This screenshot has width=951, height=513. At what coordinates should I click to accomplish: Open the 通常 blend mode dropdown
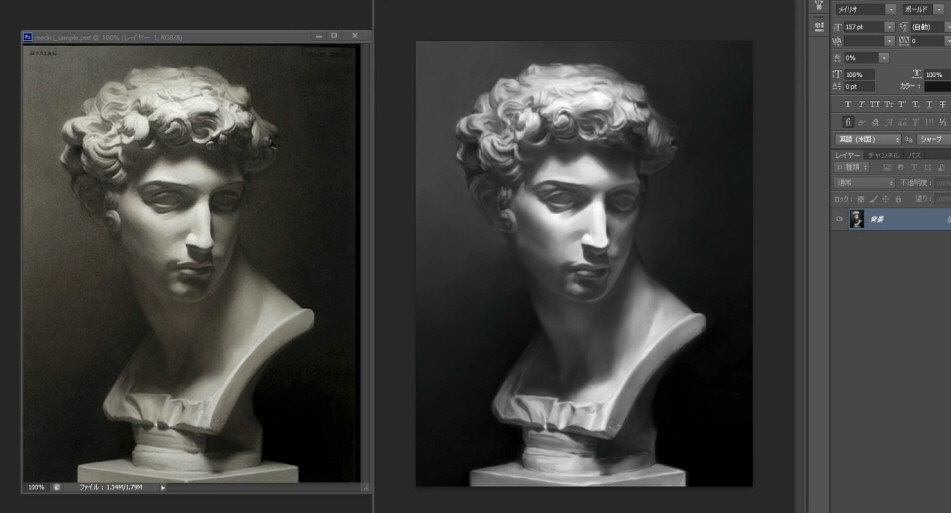[x=865, y=183]
